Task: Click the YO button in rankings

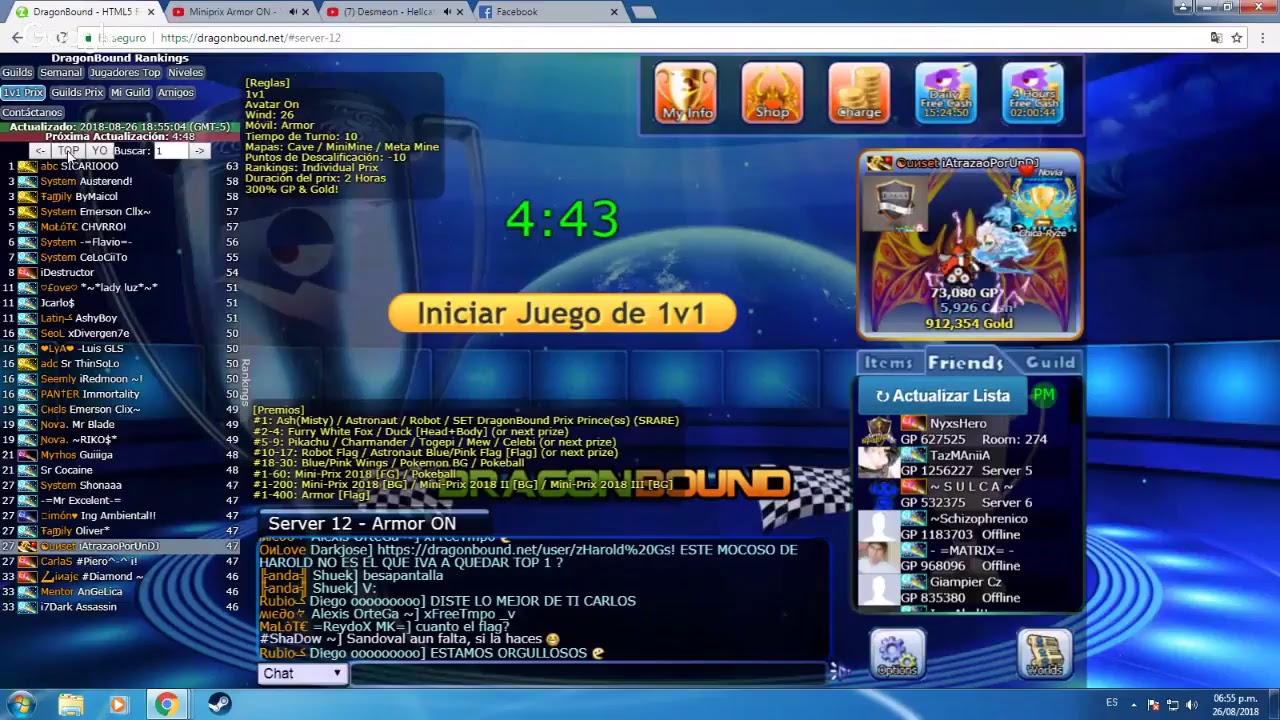Action: coord(99,151)
